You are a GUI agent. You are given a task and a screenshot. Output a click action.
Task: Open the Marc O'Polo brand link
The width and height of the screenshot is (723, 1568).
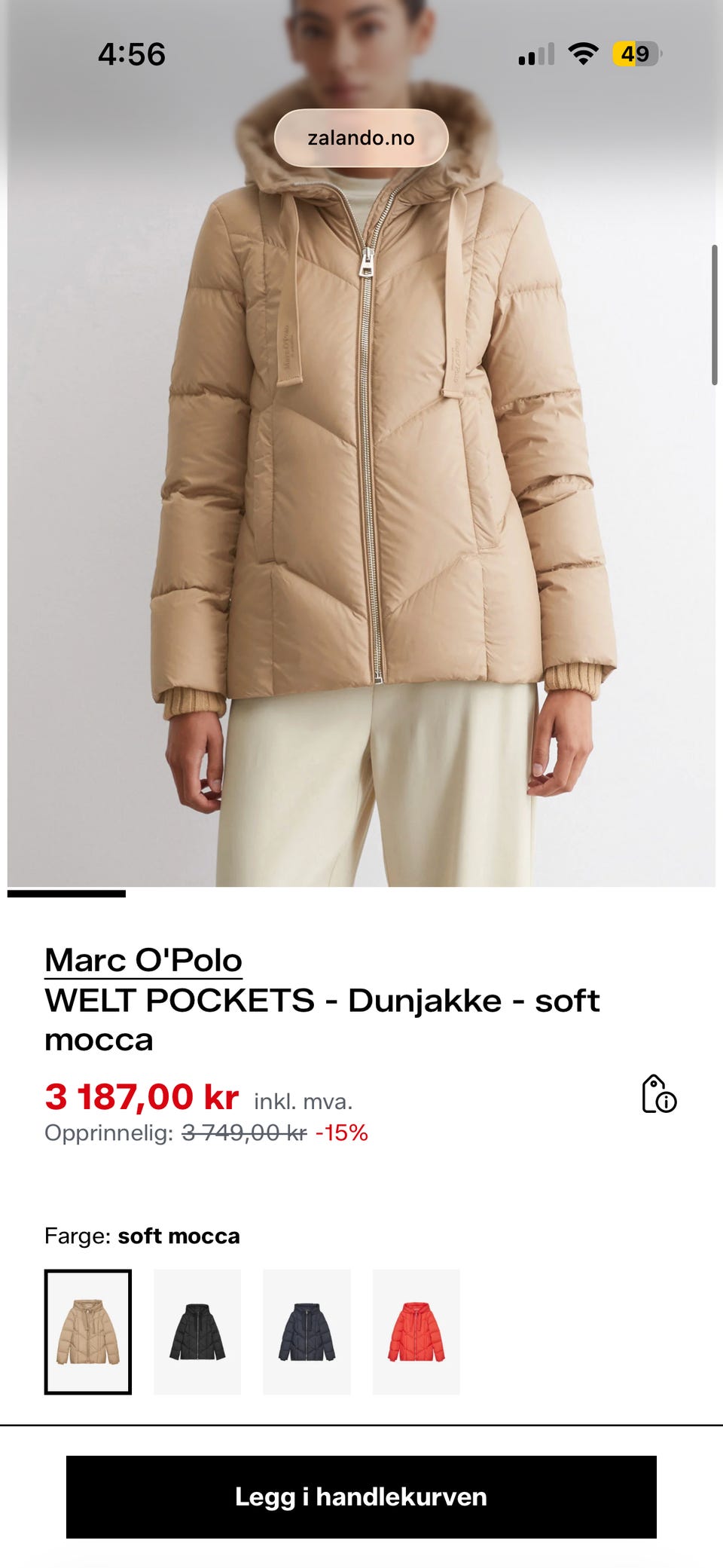coord(143,961)
